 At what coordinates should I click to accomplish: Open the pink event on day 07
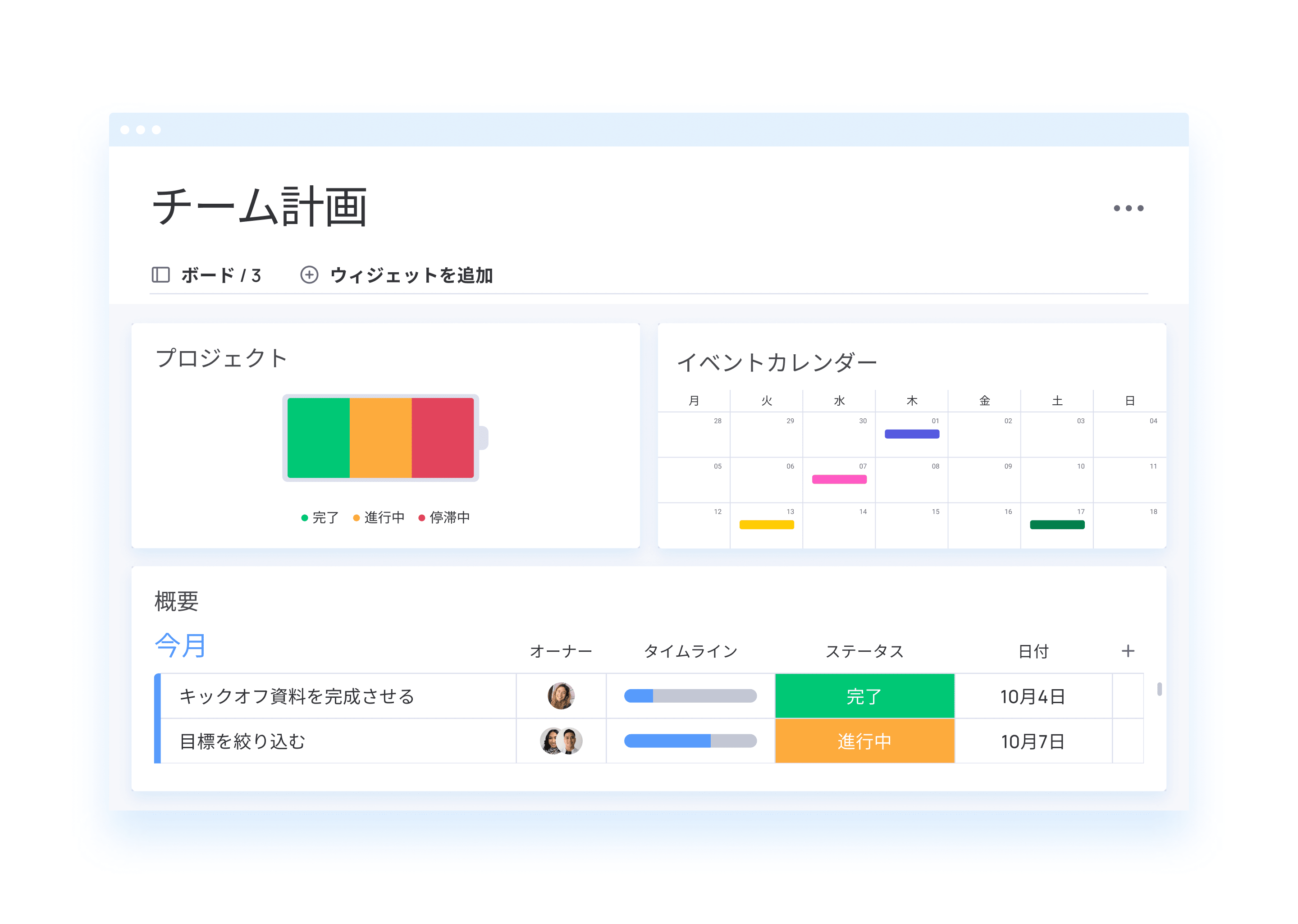point(839,480)
